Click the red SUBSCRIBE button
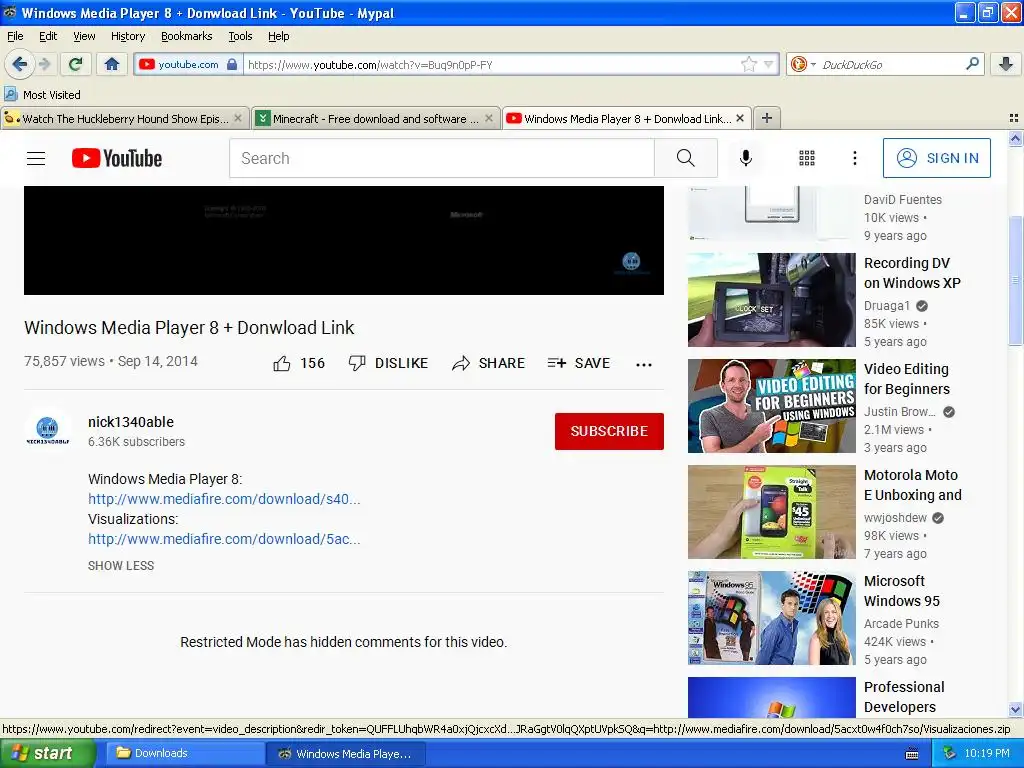Viewport: 1024px width, 768px height. point(609,431)
